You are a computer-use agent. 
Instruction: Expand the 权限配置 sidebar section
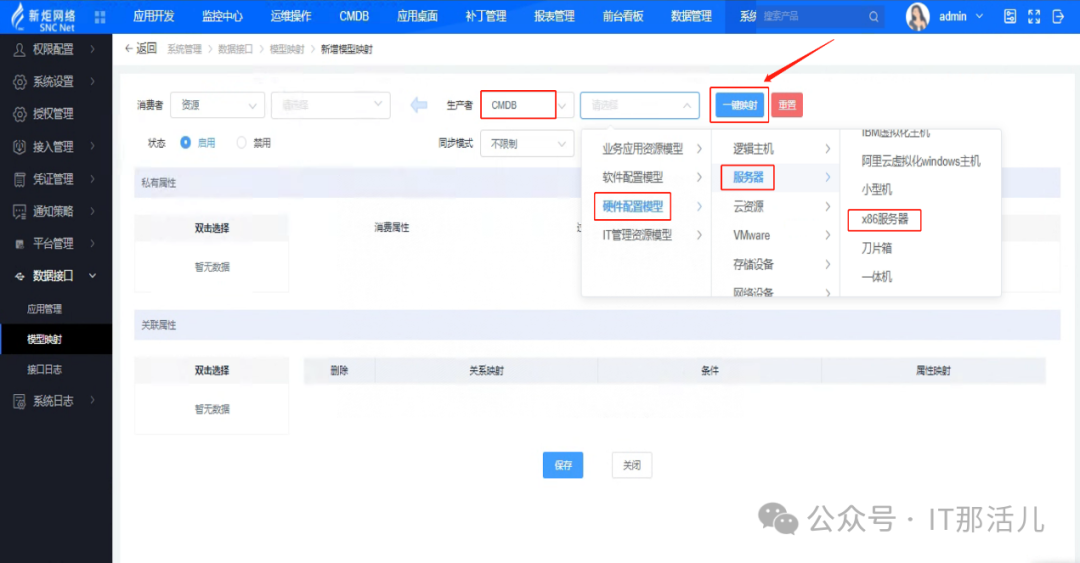coord(92,50)
